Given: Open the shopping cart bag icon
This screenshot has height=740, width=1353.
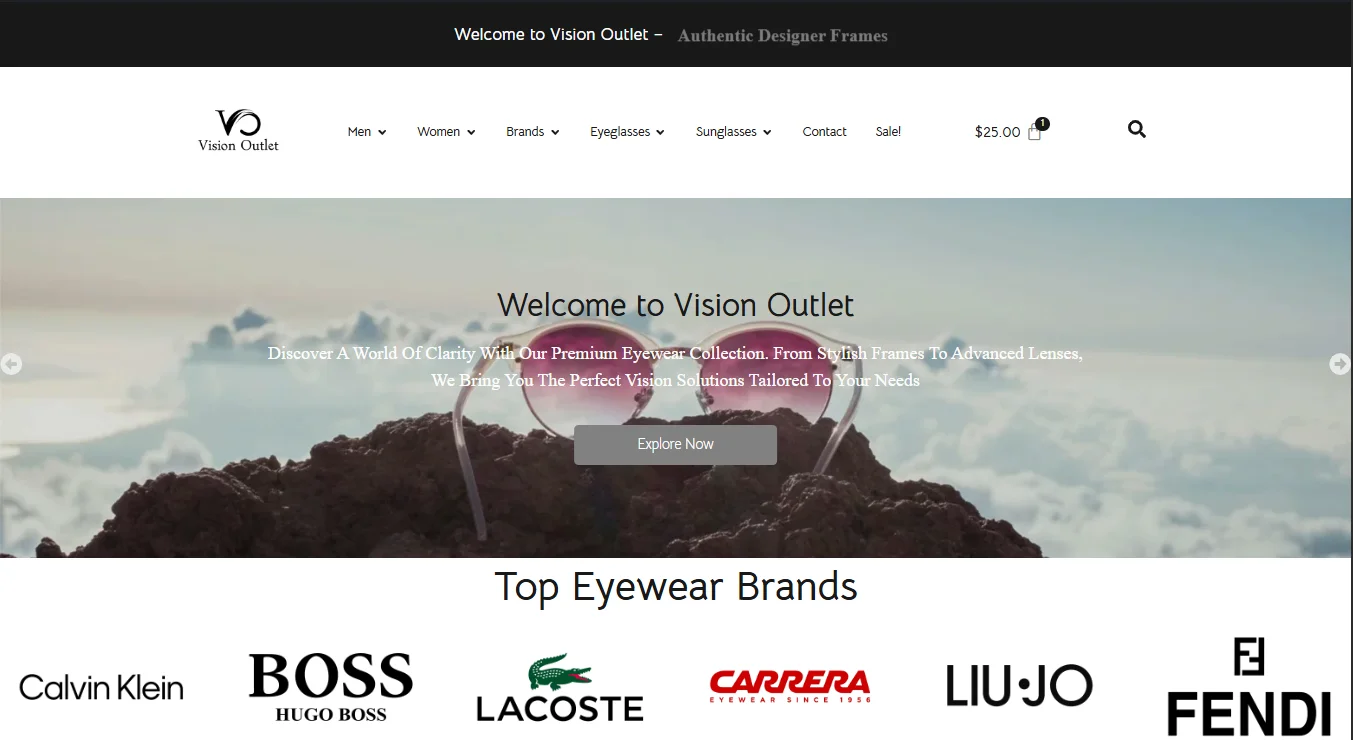Looking at the screenshot, I should [x=1035, y=131].
